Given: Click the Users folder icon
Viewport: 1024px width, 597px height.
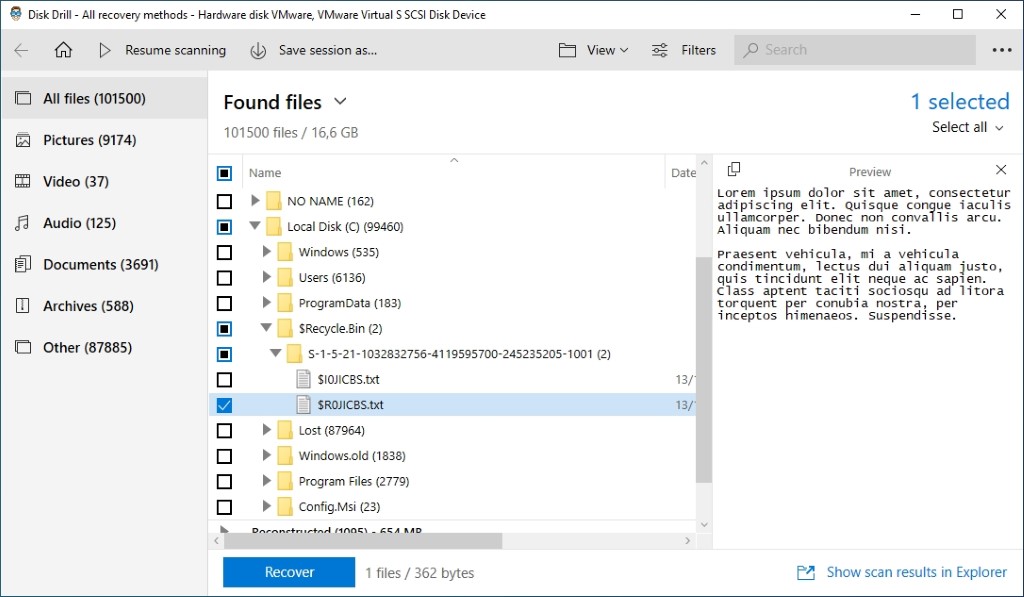Looking at the screenshot, I should coord(285,278).
